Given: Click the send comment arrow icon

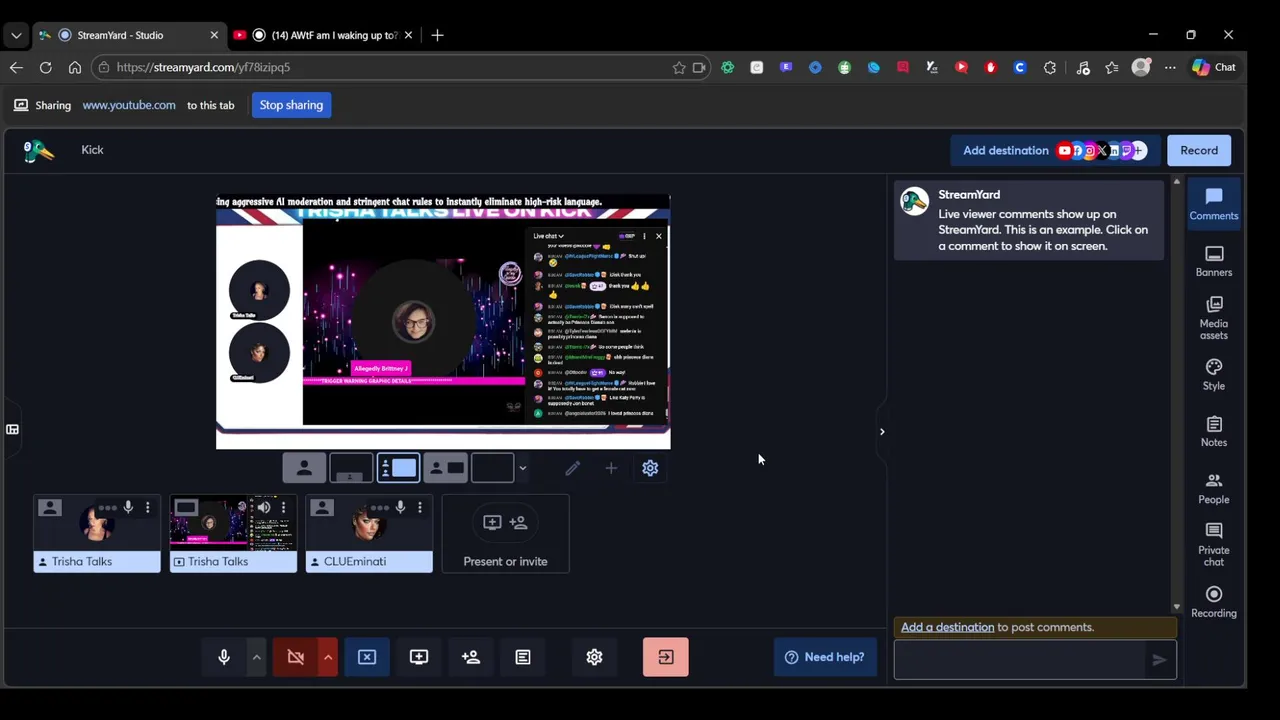Looking at the screenshot, I should point(1159,659).
